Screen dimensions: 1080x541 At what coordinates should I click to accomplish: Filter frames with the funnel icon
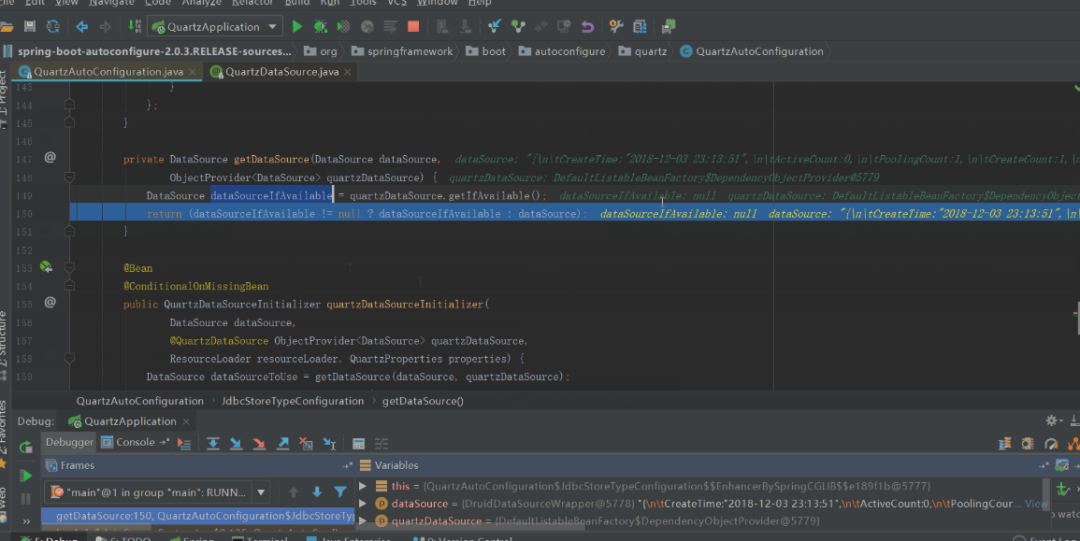340,492
